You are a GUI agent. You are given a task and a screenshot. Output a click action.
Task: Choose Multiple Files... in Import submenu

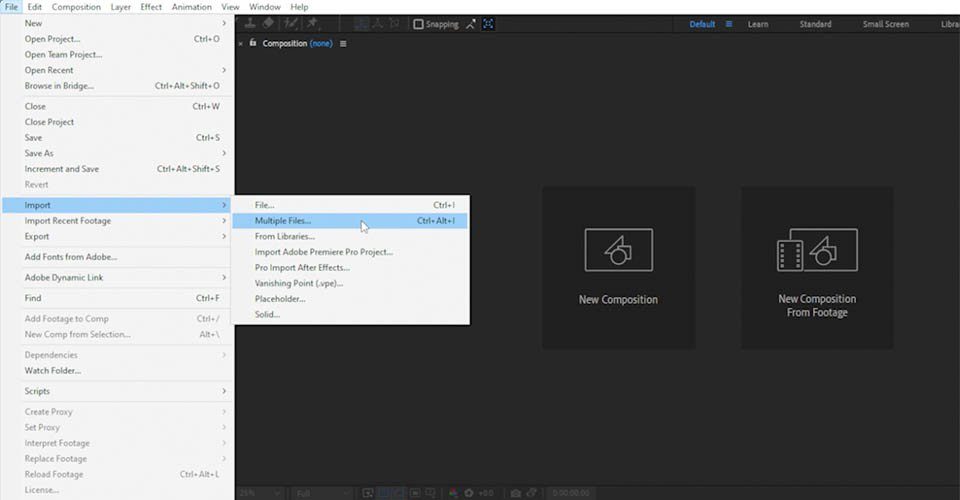click(350, 220)
